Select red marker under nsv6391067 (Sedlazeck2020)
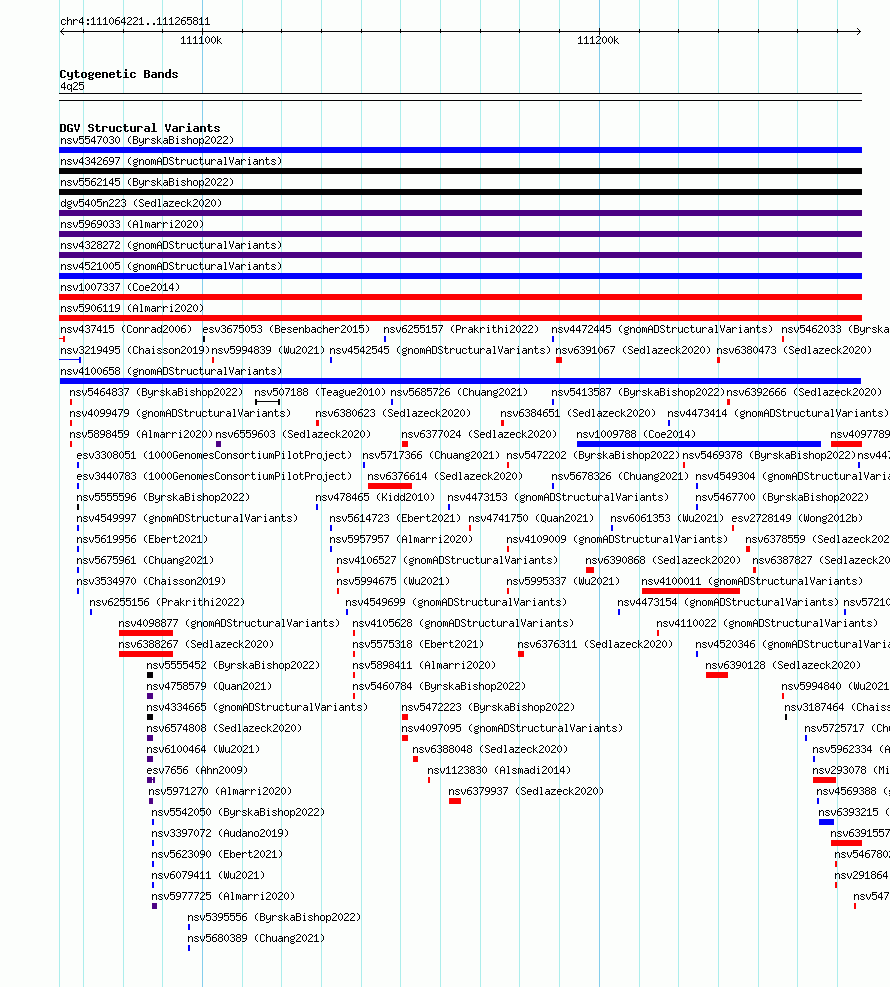The width and height of the screenshot is (890, 987). coord(559,360)
